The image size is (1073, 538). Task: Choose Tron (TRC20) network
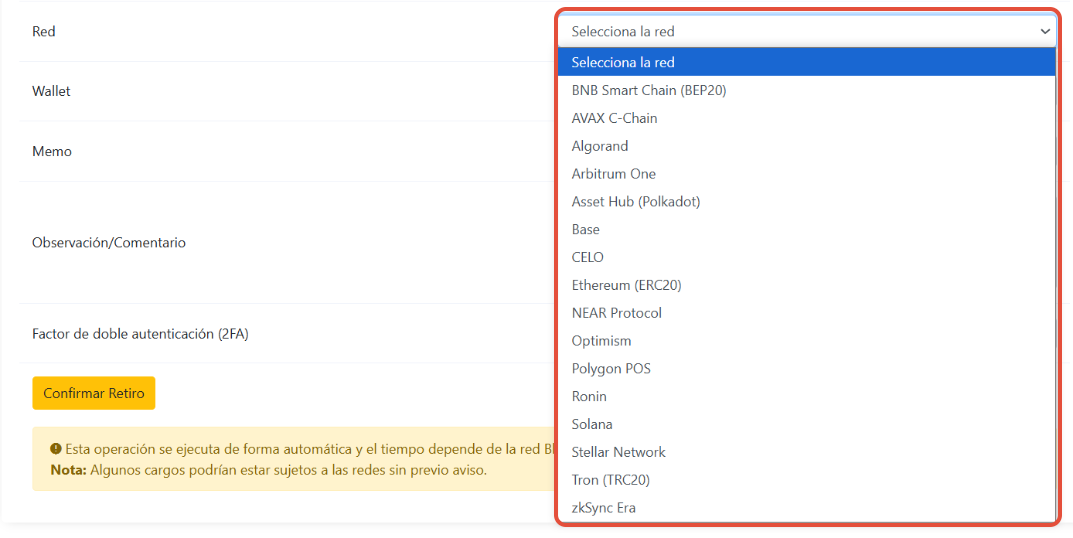tap(807, 481)
